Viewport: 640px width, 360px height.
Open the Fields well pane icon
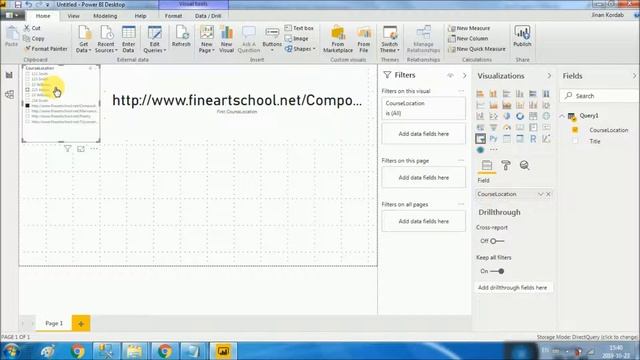[x=487, y=165]
